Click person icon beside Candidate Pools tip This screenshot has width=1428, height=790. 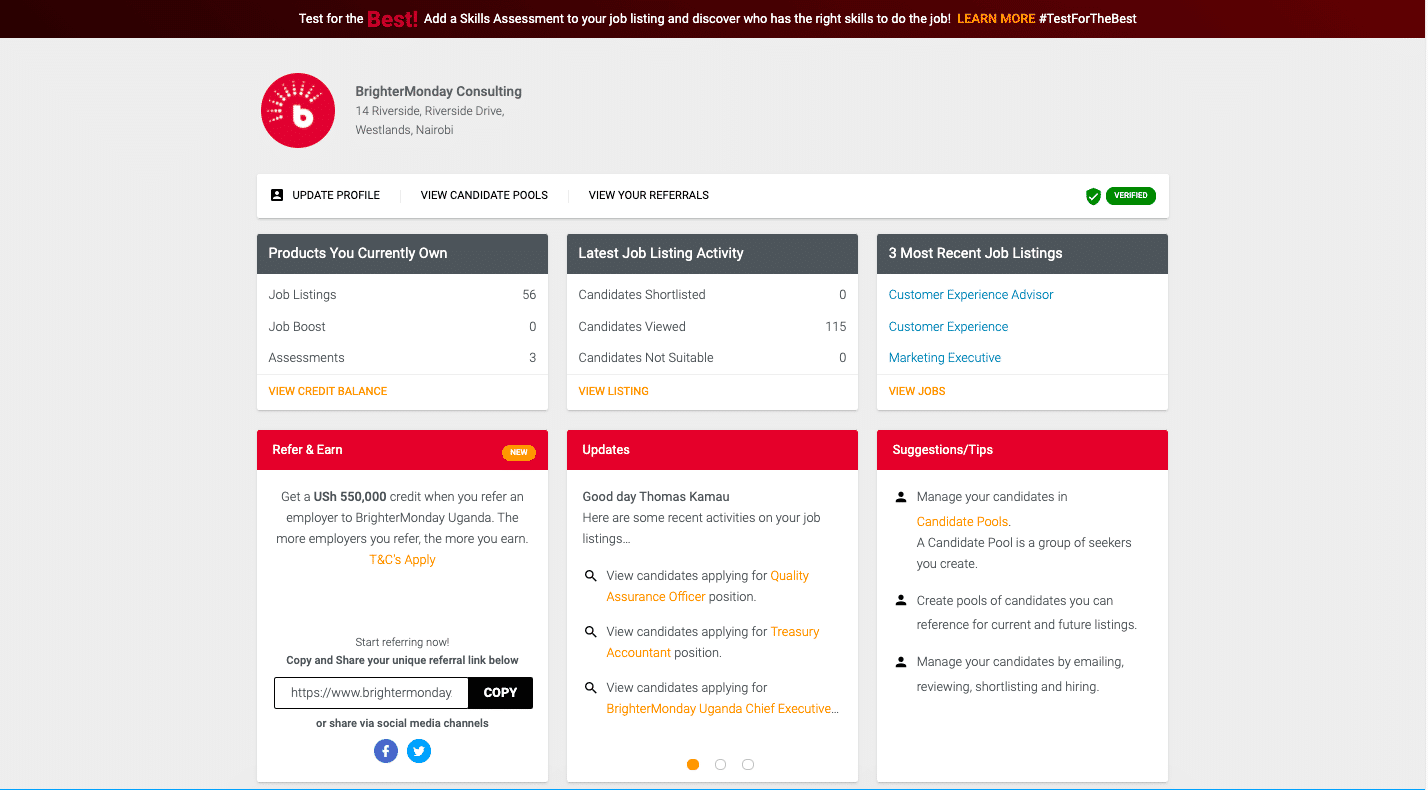pyautogui.click(x=900, y=497)
